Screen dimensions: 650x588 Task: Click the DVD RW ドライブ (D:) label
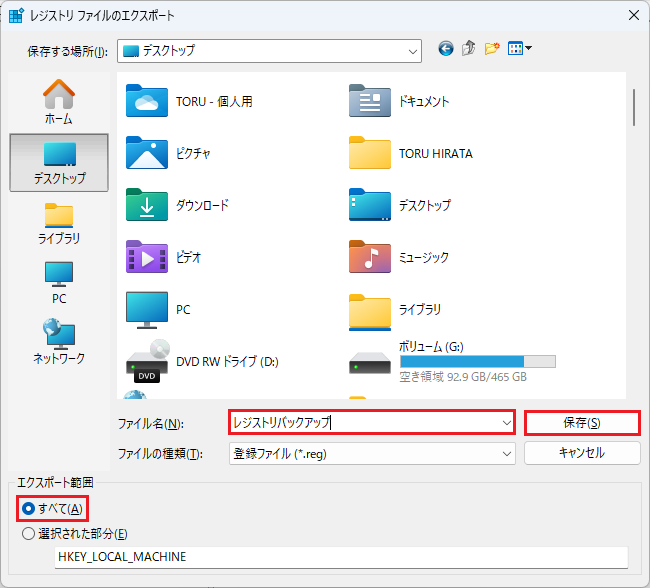227,362
